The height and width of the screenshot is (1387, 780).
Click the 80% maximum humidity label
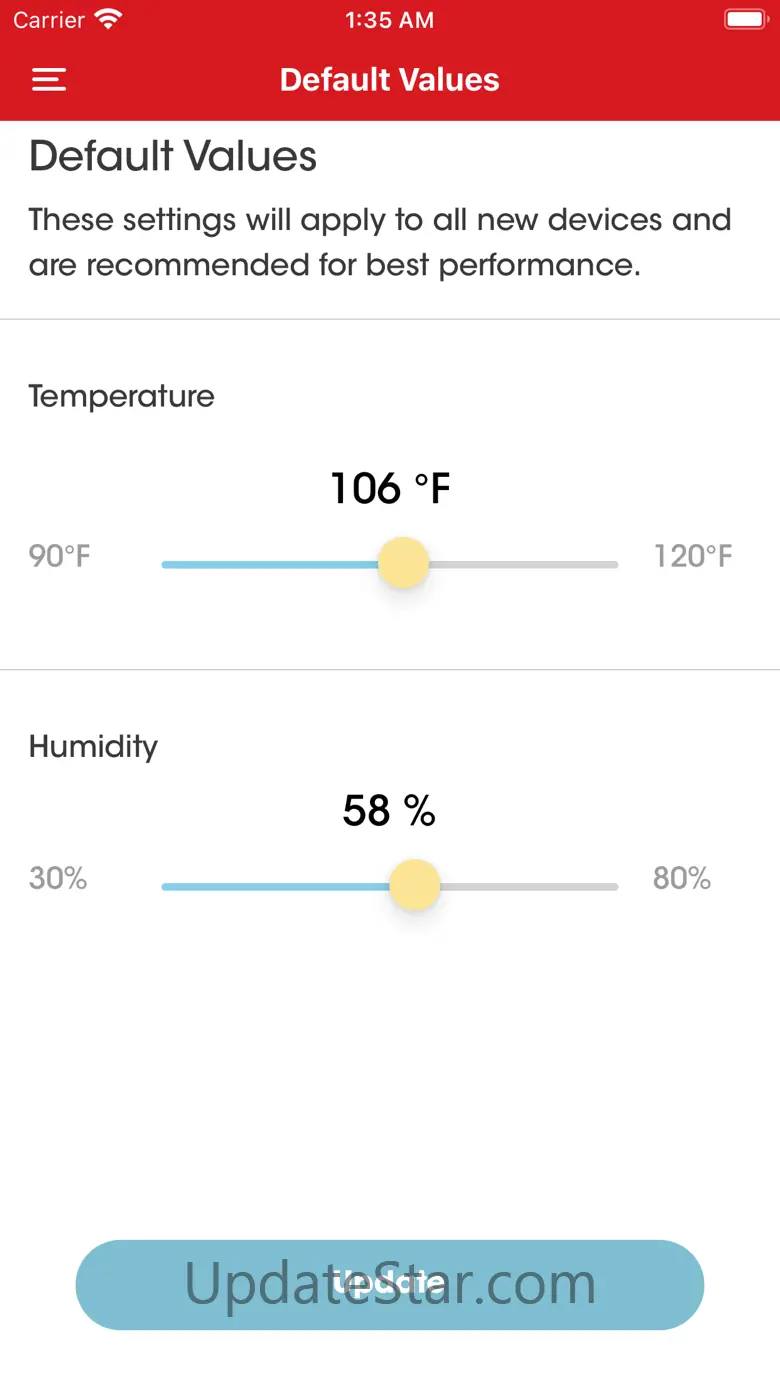(681, 879)
